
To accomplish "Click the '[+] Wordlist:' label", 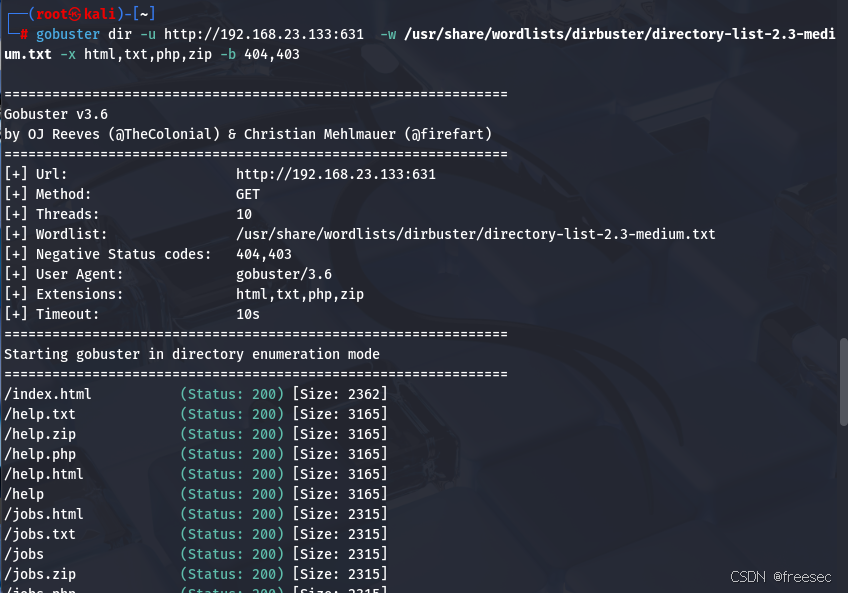I will (56, 234).
